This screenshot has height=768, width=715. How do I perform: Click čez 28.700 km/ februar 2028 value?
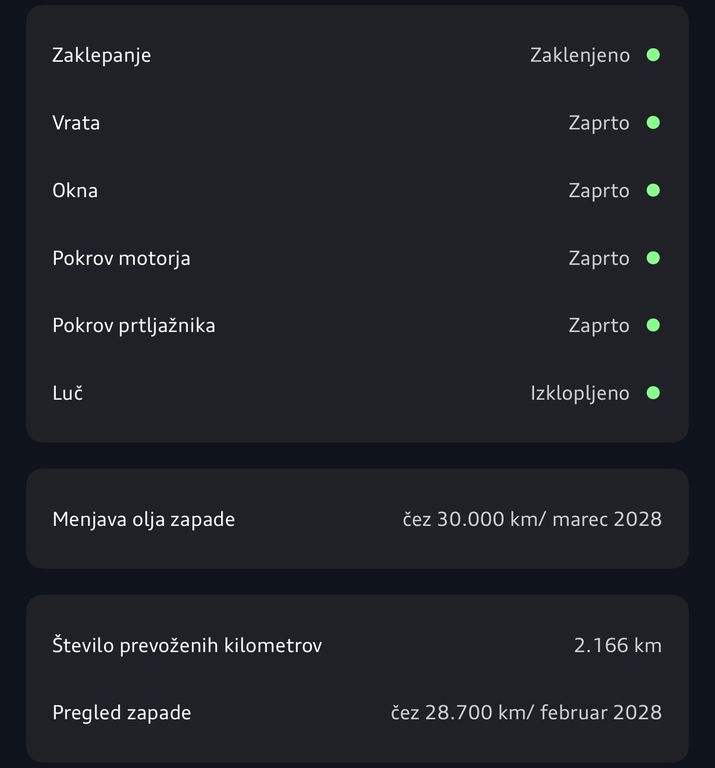coord(526,712)
